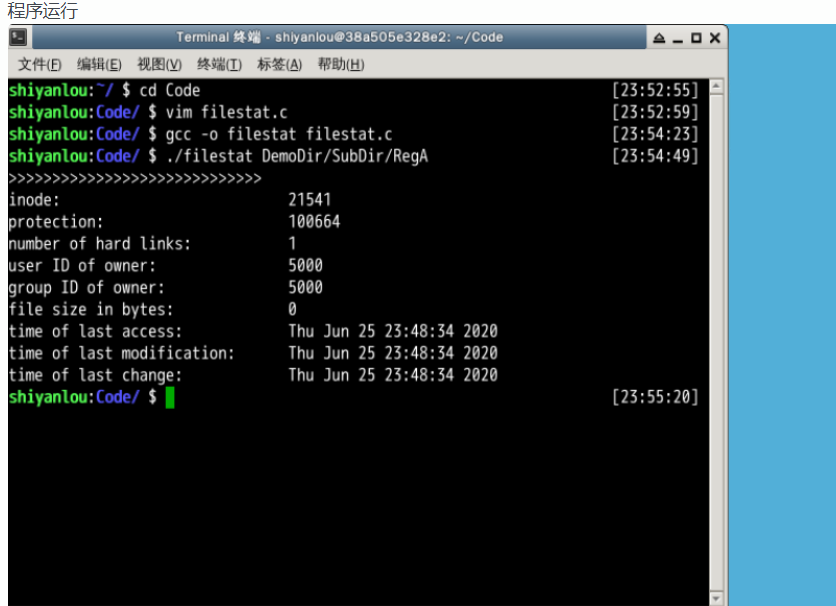The image size is (836, 606).
Task: Minimize the Terminal window
Action: coord(678,38)
